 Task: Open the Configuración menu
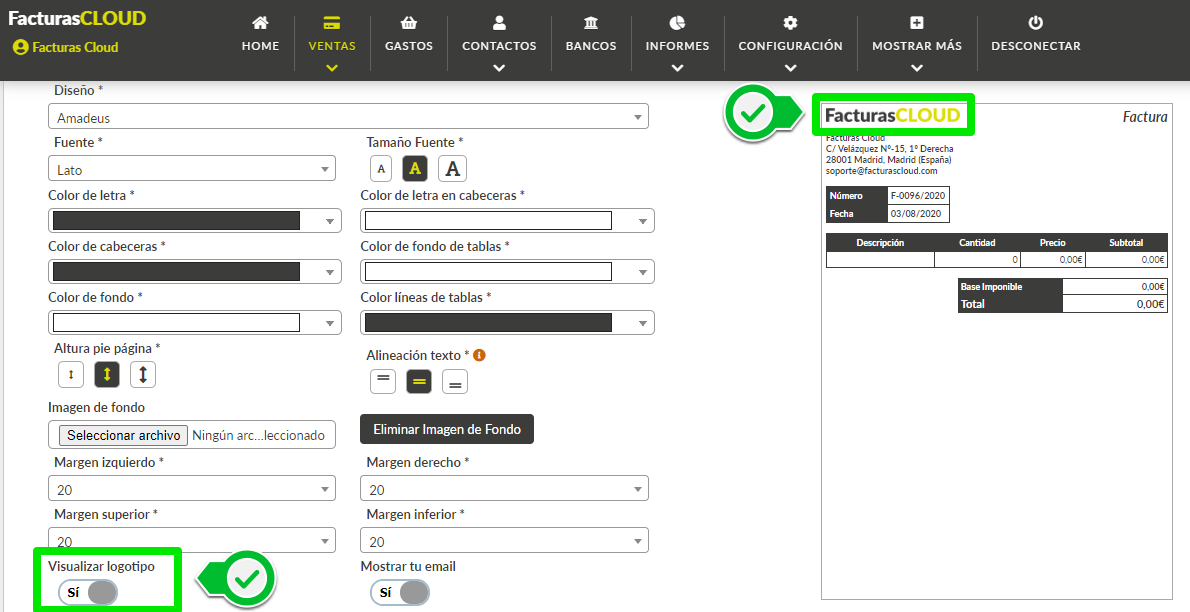790,45
